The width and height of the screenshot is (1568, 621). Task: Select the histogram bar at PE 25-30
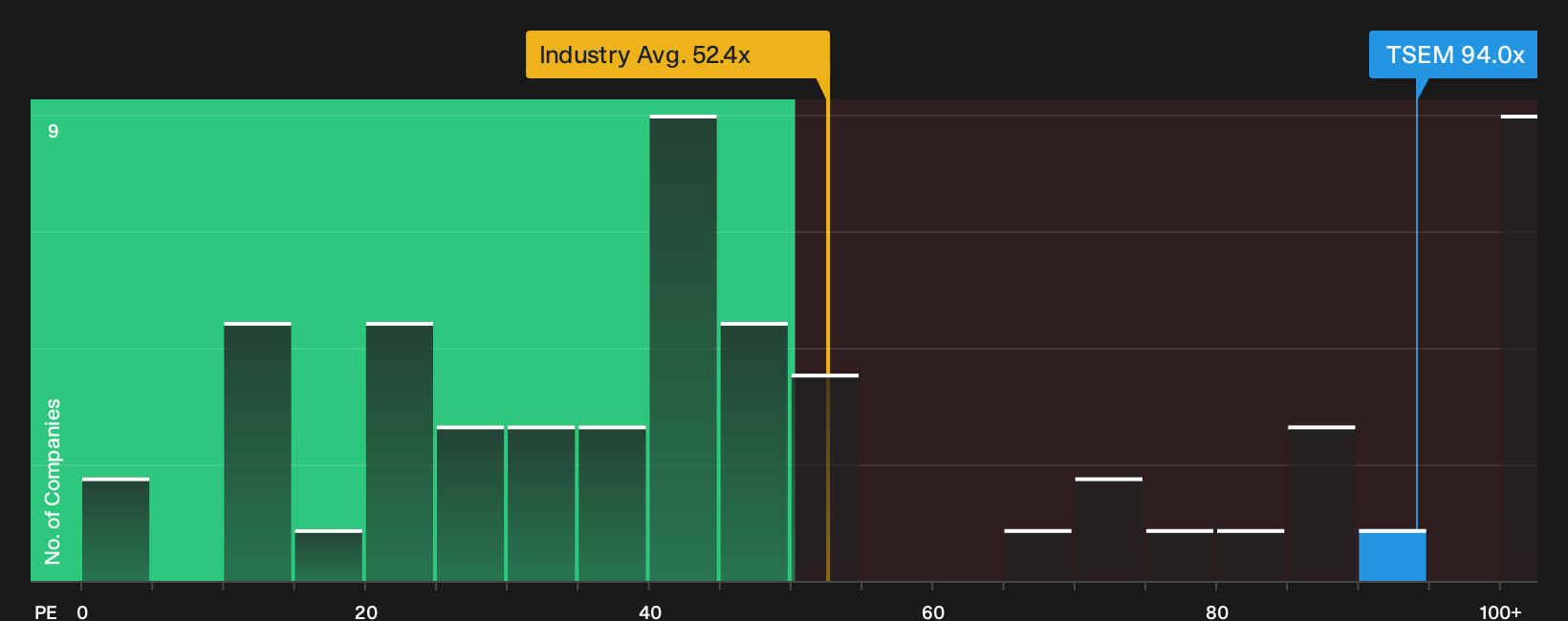(x=470, y=503)
